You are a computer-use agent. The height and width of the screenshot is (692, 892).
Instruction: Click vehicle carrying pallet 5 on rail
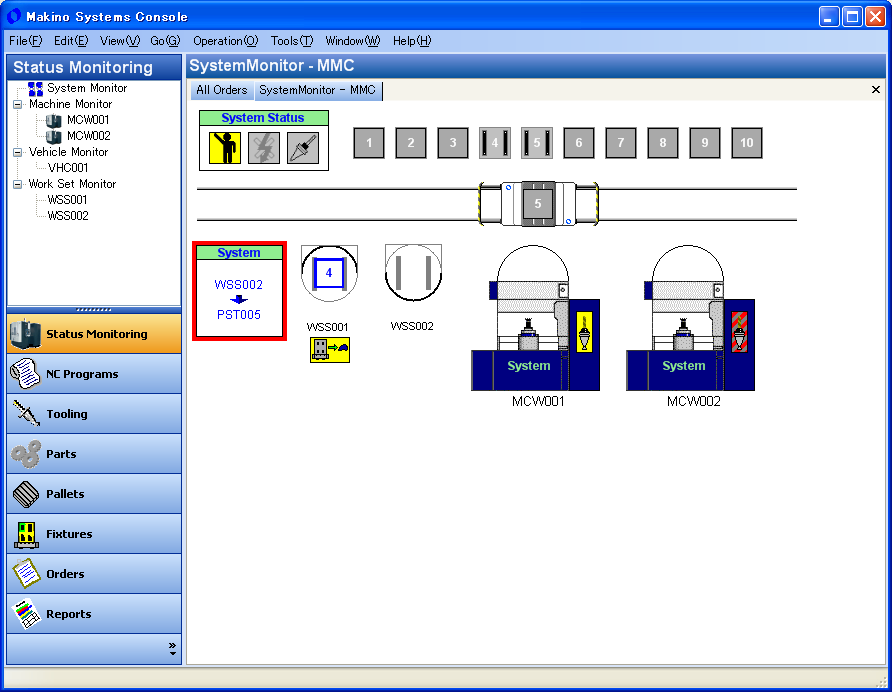(538, 204)
